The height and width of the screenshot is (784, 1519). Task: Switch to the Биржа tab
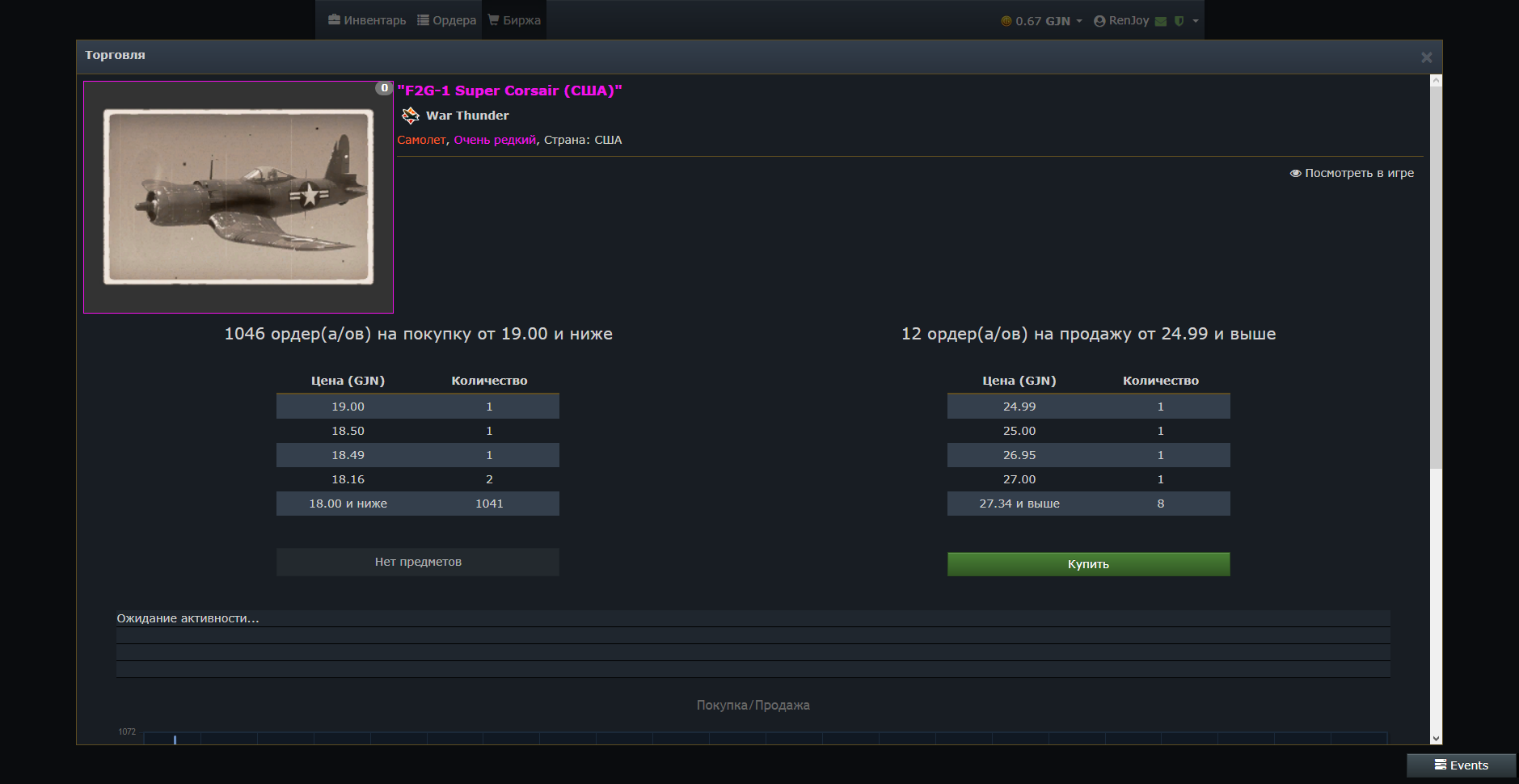pyautogui.click(x=514, y=20)
